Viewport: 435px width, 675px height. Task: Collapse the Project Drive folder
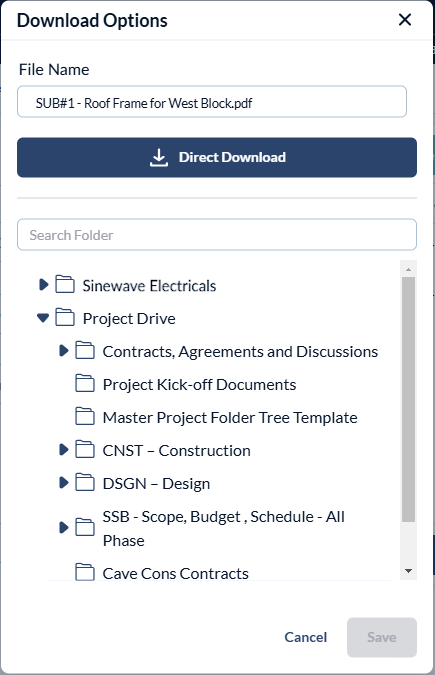43,318
